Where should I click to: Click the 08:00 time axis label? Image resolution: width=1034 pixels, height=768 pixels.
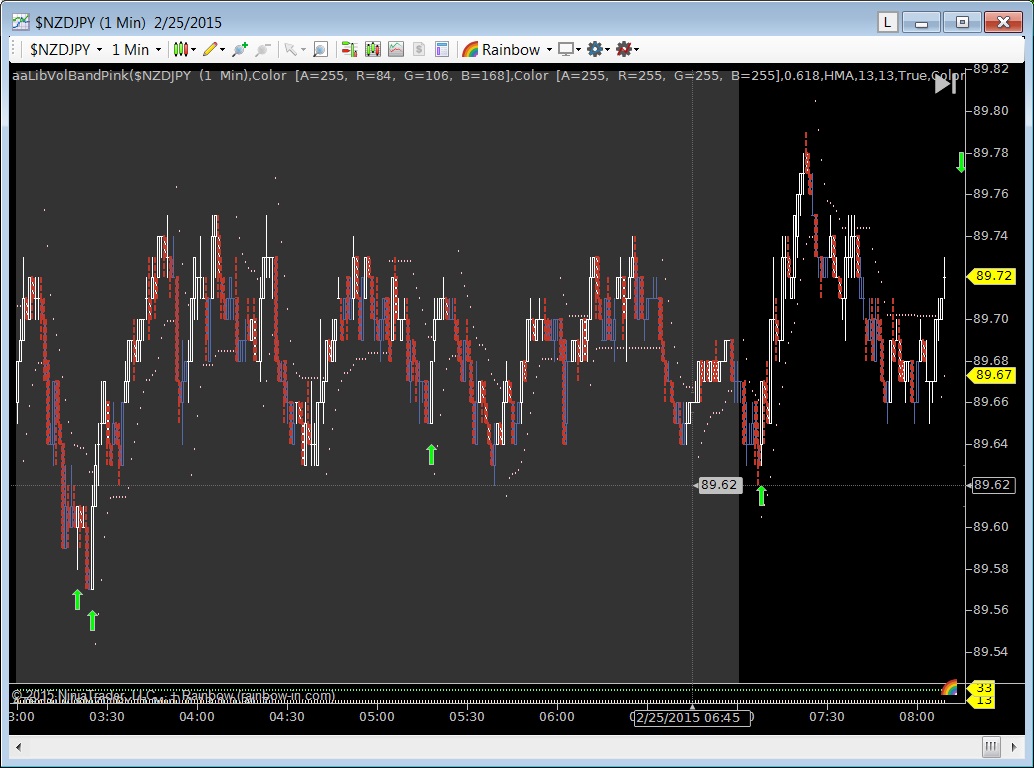pos(917,717)
